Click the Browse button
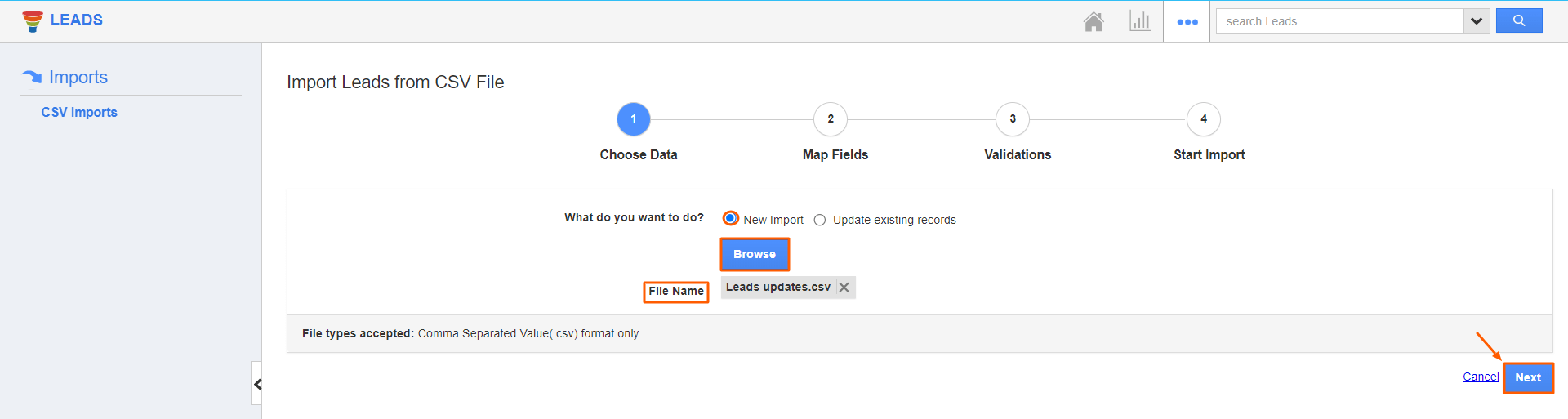This screenshot has height=419, width=1568. point(755,255)
